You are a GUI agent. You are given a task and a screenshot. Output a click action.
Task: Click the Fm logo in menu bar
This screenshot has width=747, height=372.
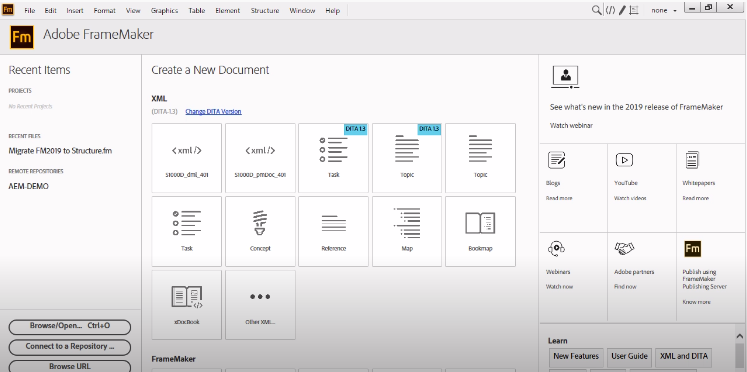(8, 10)
